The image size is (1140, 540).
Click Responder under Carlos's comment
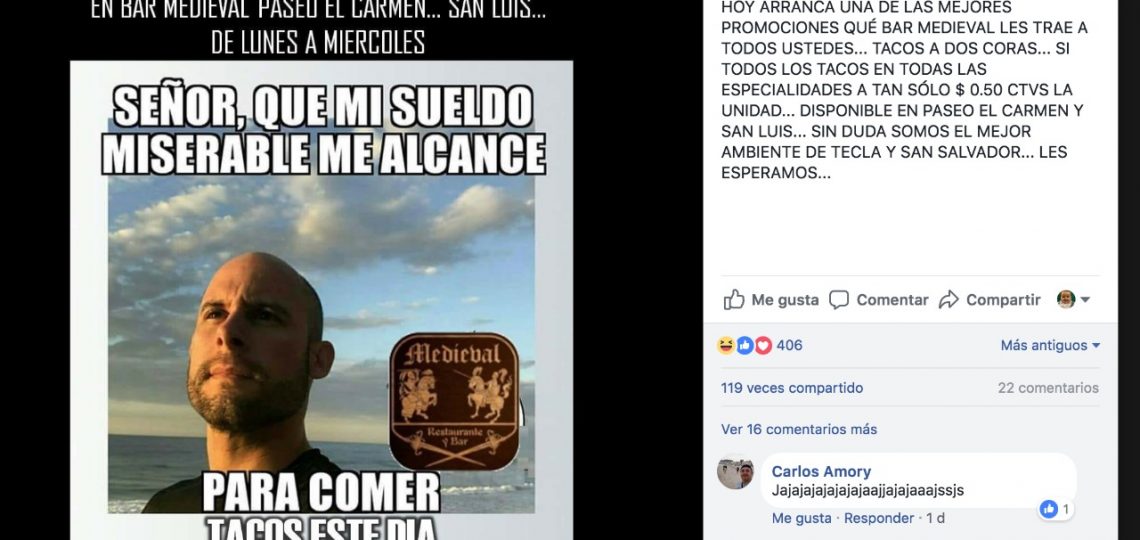(x=879, y=518)
